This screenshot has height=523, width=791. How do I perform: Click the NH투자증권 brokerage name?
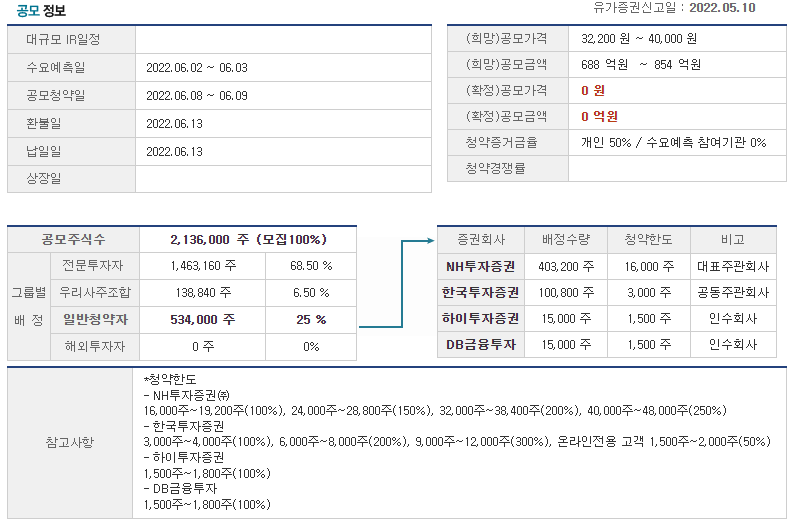[481, 266]
